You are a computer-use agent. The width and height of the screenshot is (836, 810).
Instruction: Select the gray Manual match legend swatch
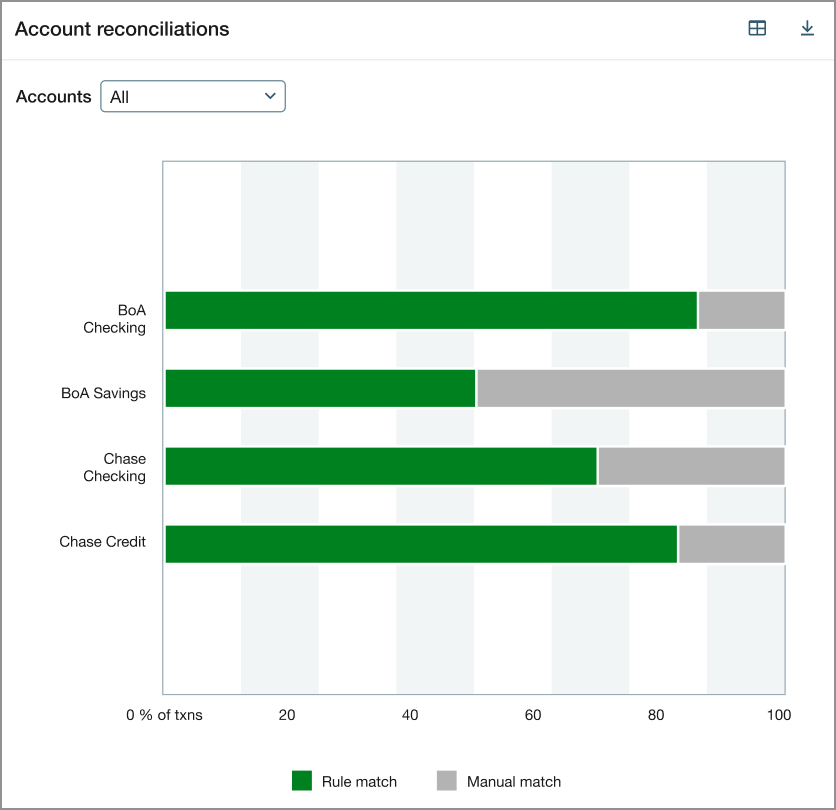447,781
